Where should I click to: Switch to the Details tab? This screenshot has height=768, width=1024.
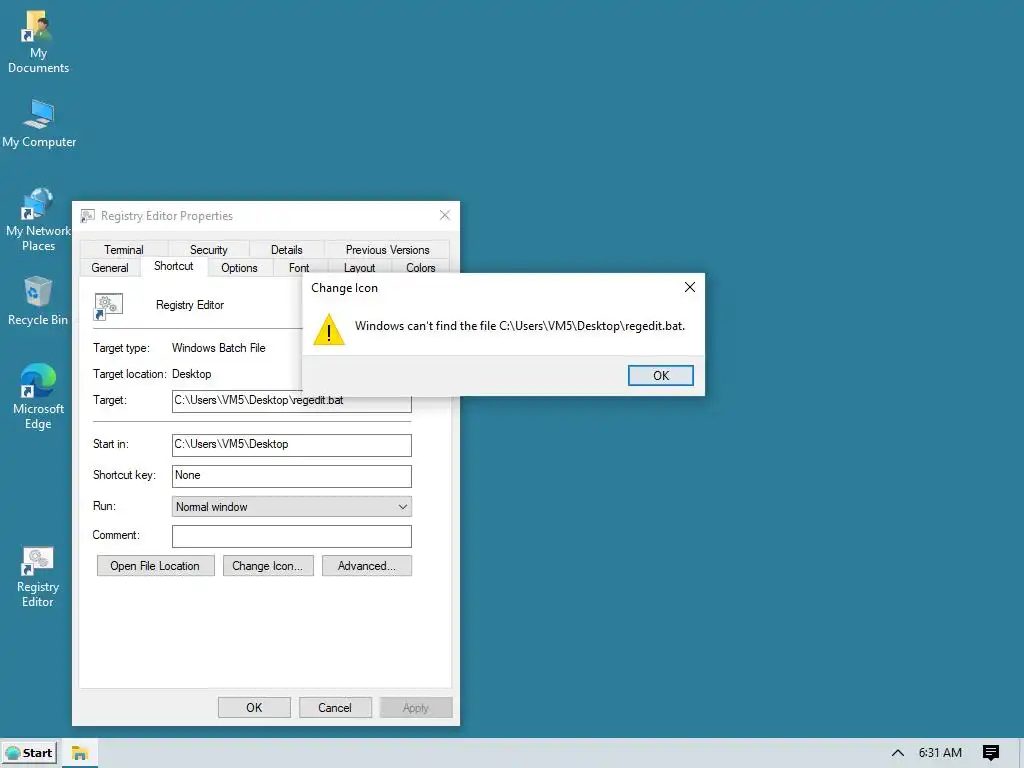286,249
